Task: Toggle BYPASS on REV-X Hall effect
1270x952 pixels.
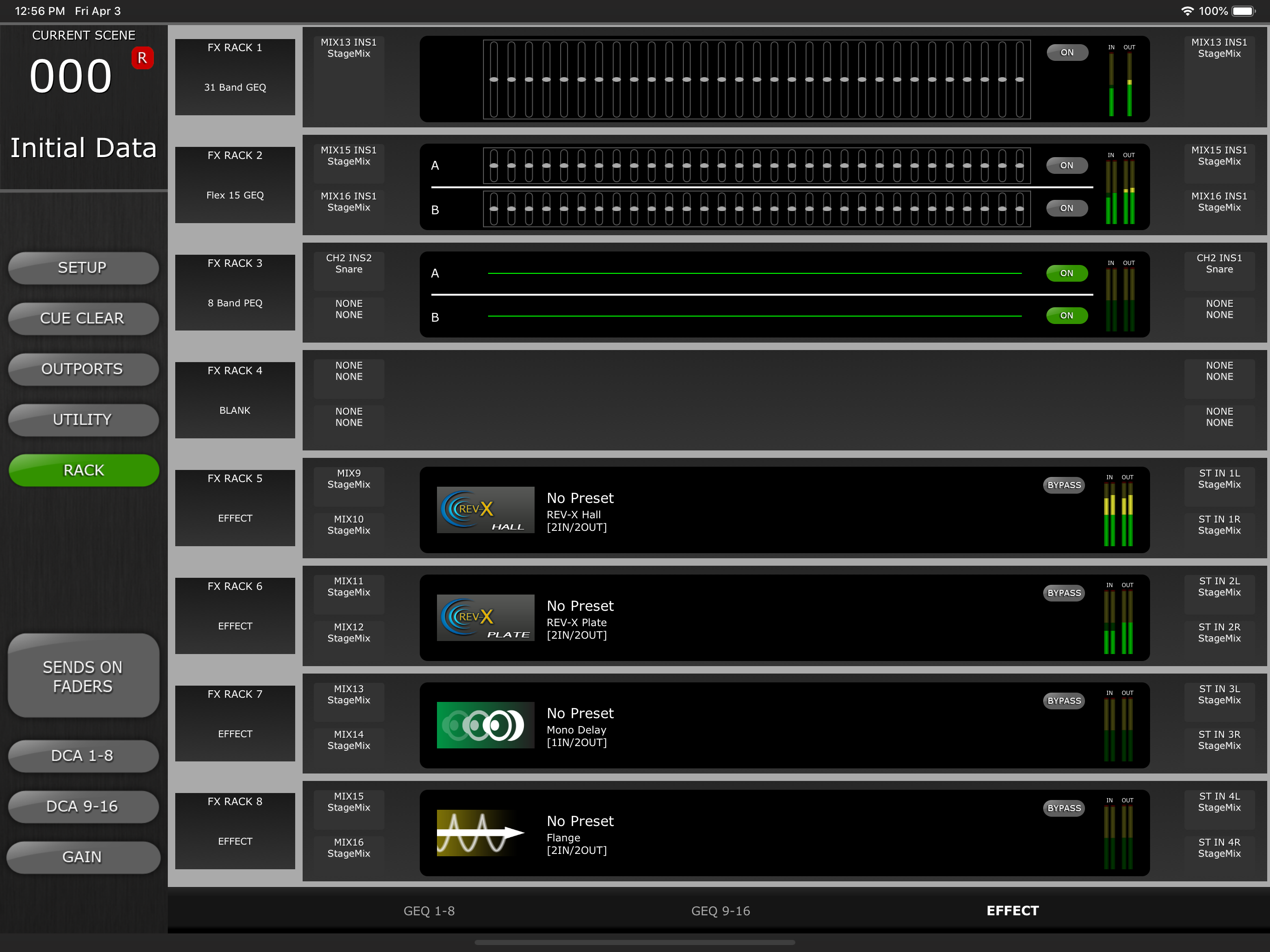Action: [x=1063, y=485]
